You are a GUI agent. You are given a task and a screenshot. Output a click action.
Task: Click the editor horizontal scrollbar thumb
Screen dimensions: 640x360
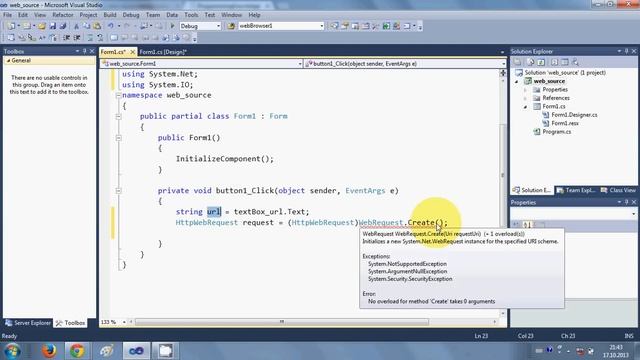282,322
